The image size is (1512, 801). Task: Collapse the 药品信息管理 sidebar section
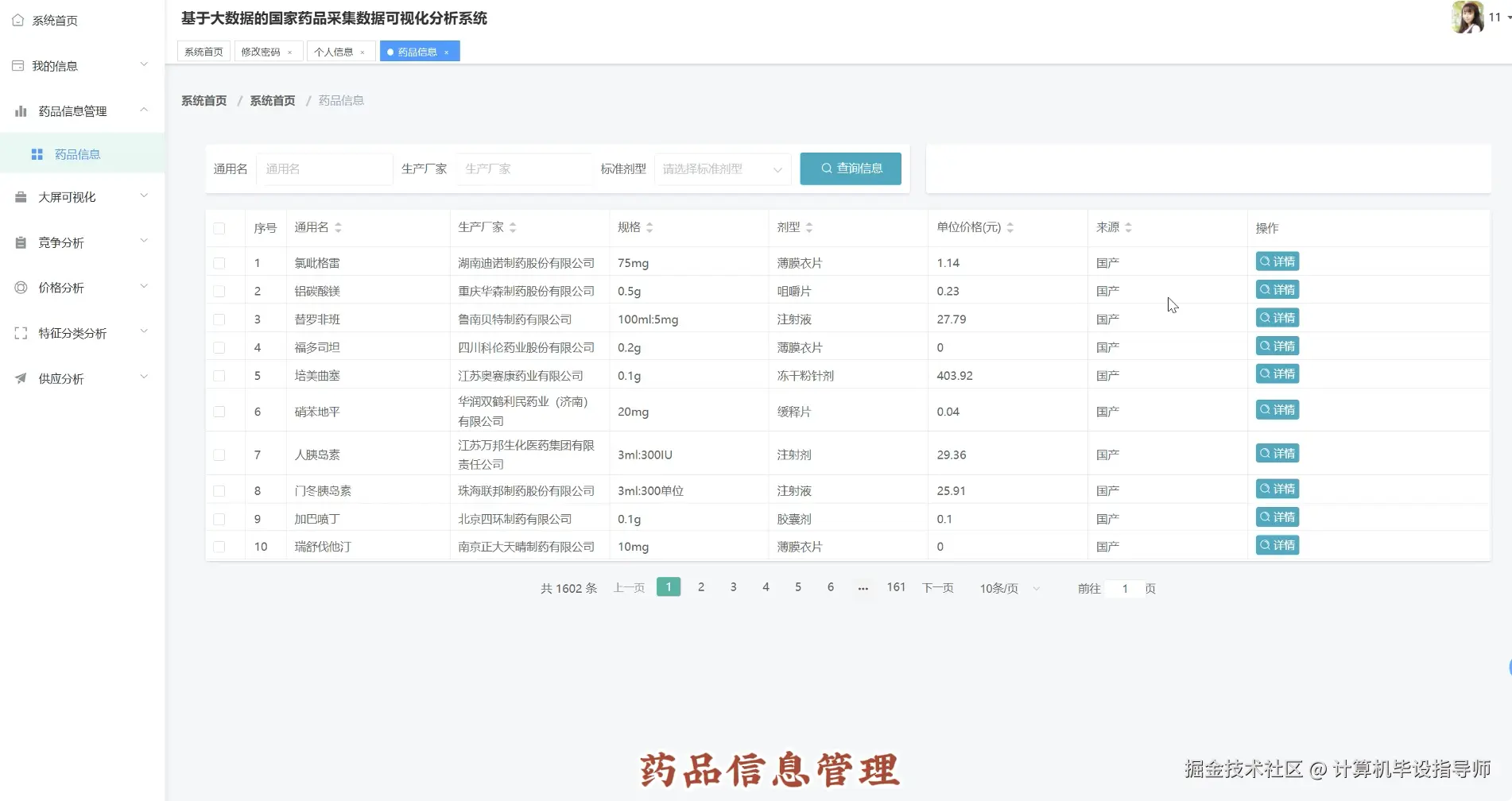(144, 110)
